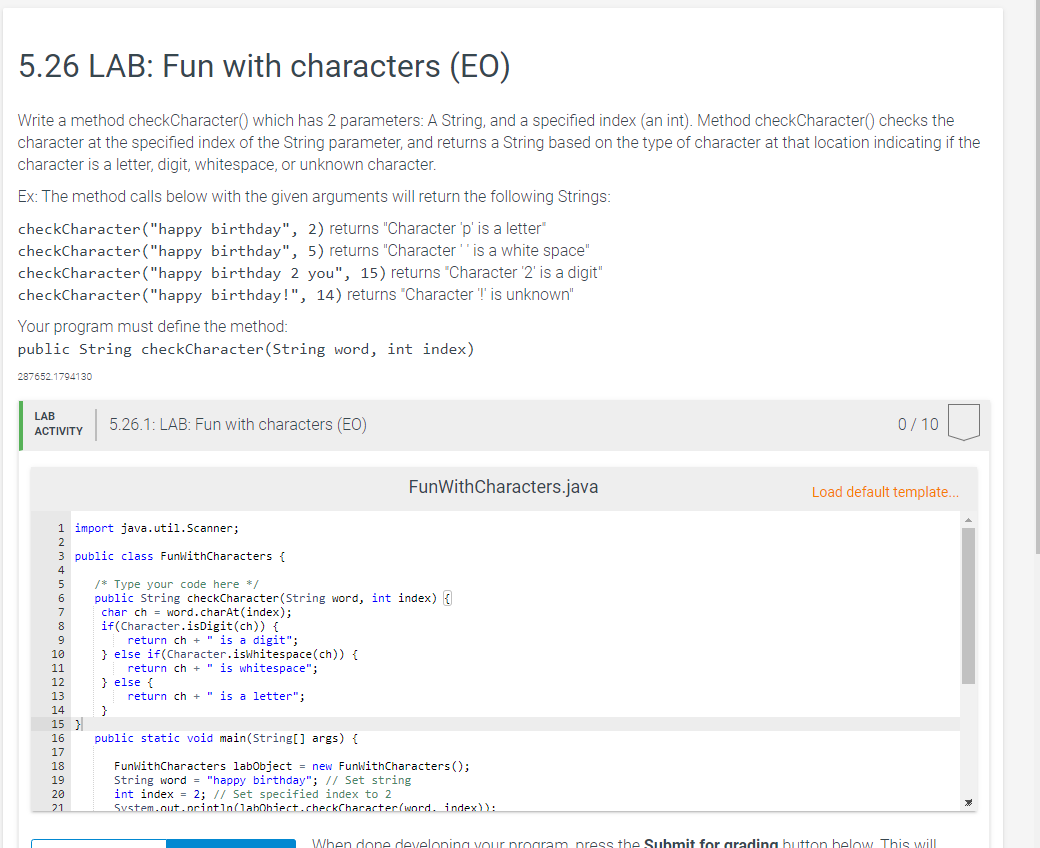Viewport: 1040px width, 848px height.
Task: Open the "Load default template..." link
Action: (884, 492)
